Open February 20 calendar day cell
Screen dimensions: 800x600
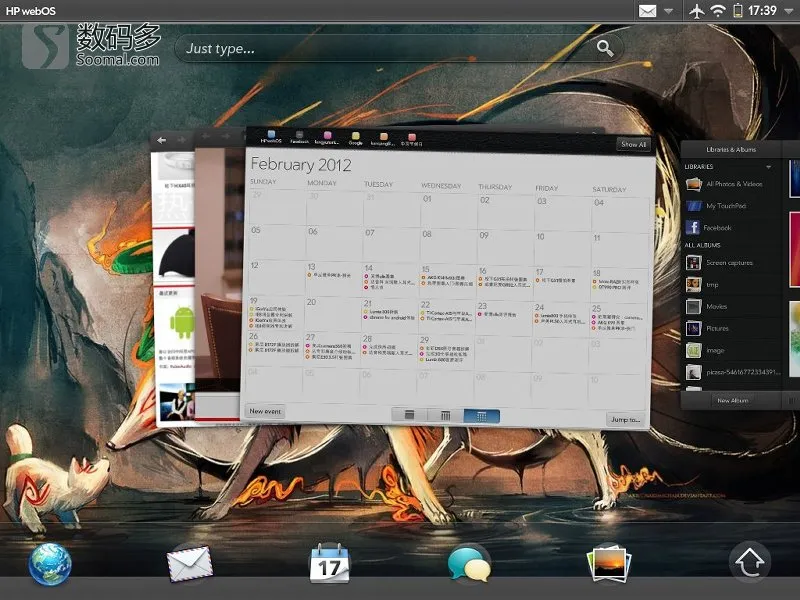pos(334,314)
